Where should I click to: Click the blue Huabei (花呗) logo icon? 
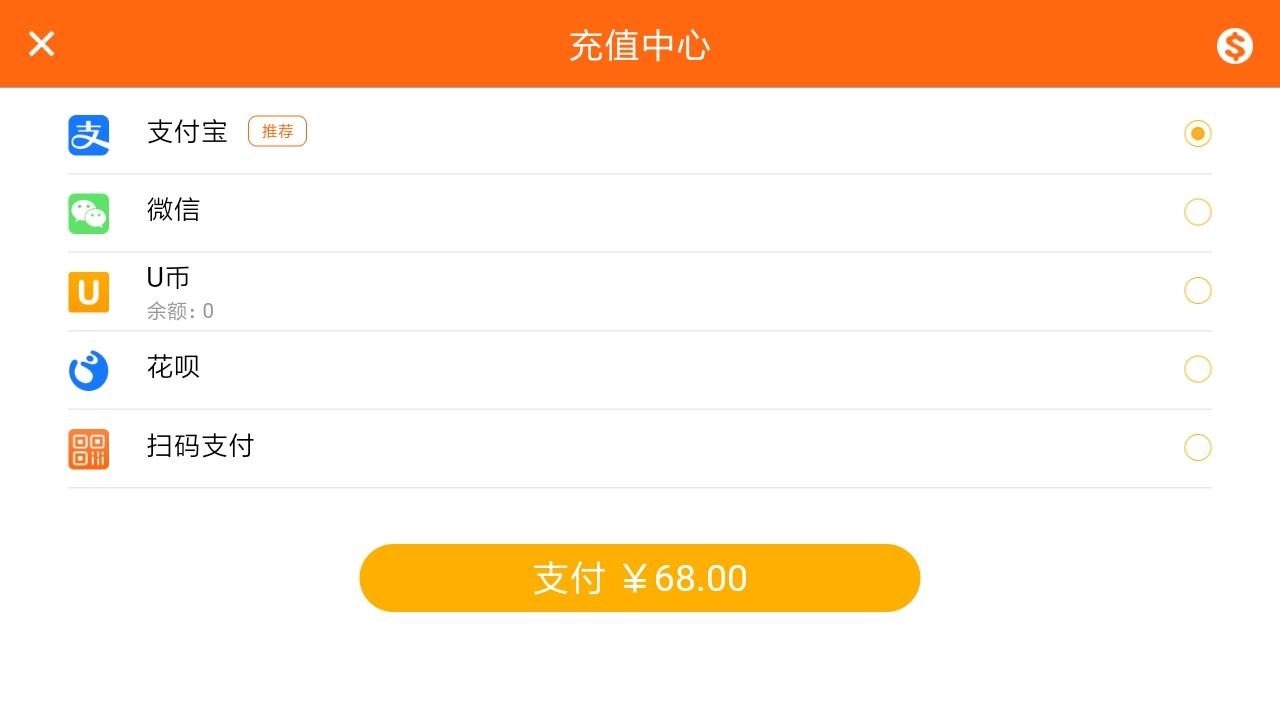tap(88, 370)
